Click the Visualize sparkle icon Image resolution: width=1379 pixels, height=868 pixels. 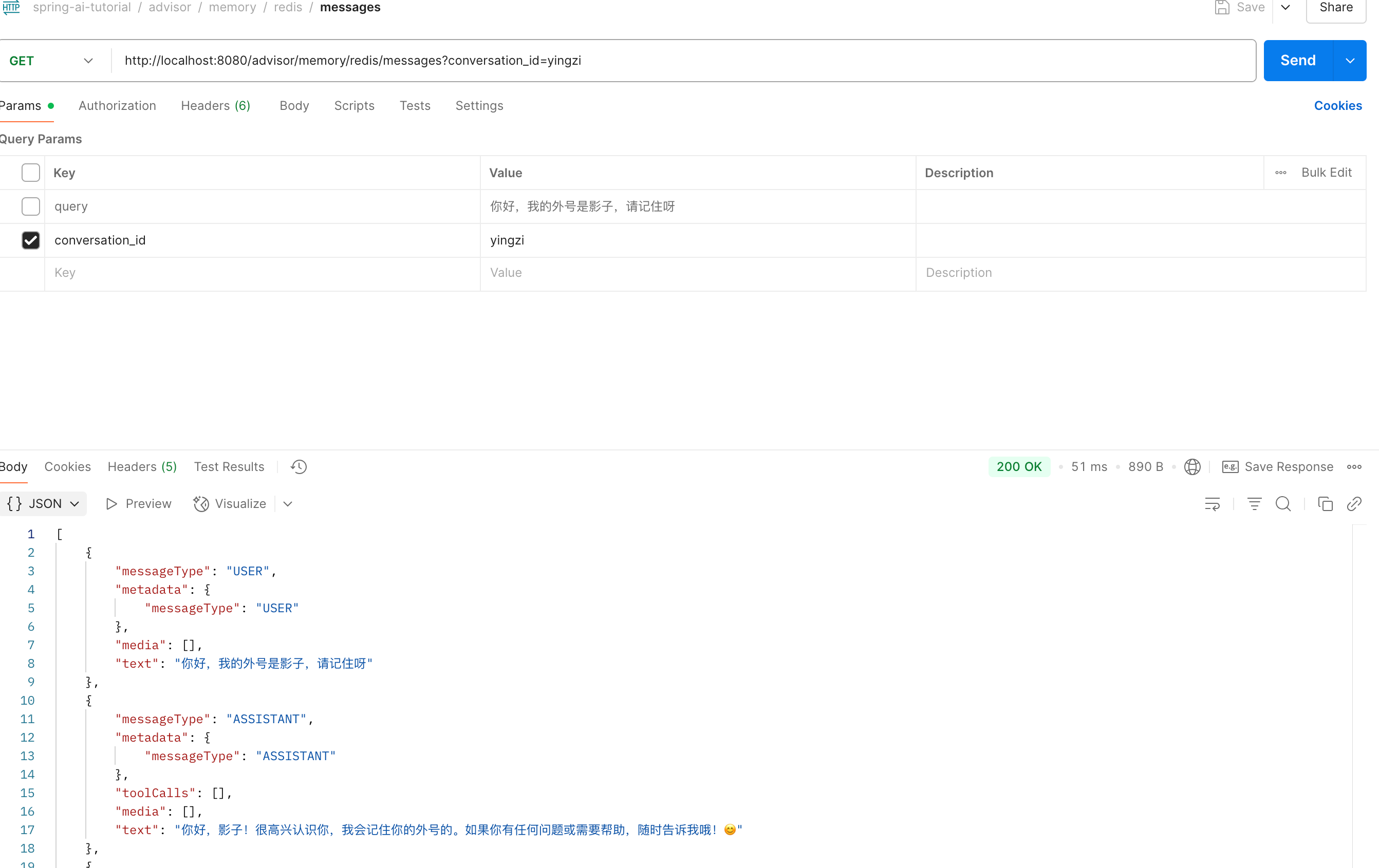[200, 504]
